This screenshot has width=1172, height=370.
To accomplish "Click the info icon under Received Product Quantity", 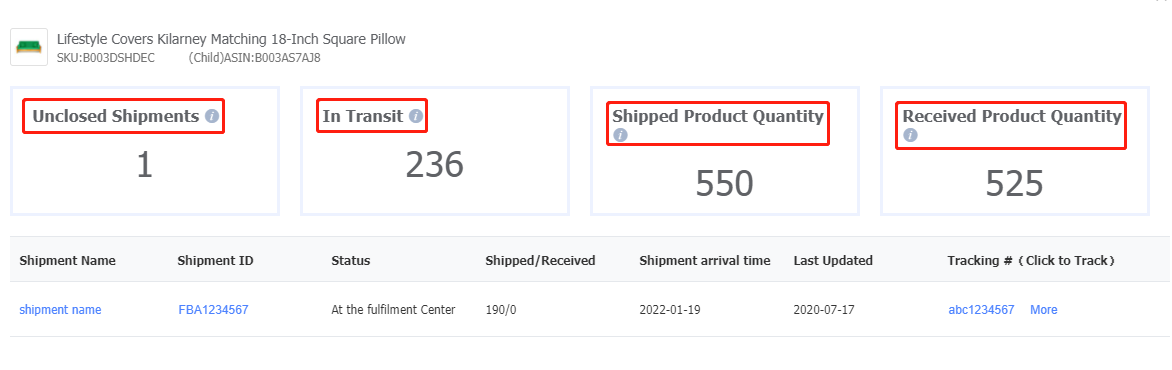I will click(x=910, y=135).
